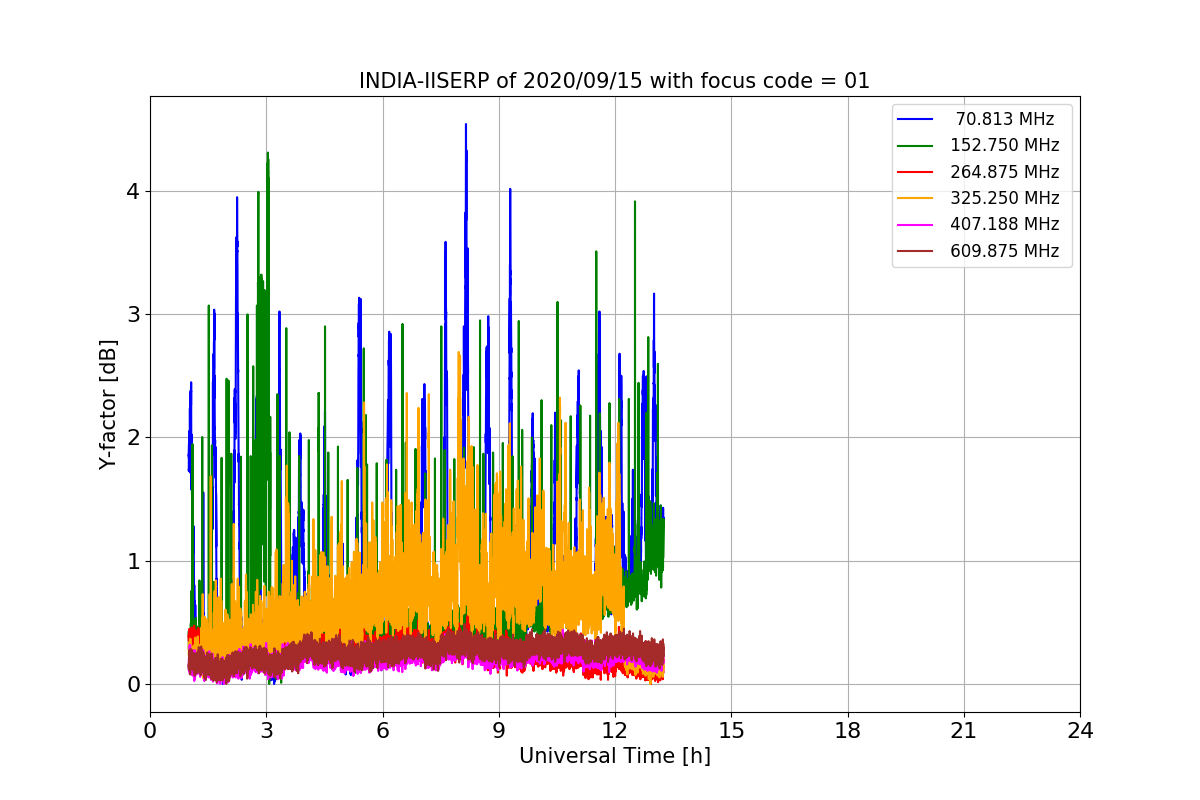The width and height of the screenshot is (1200, 800).
Task: Click x-axis tick label 3
Action: click(266, 730)
